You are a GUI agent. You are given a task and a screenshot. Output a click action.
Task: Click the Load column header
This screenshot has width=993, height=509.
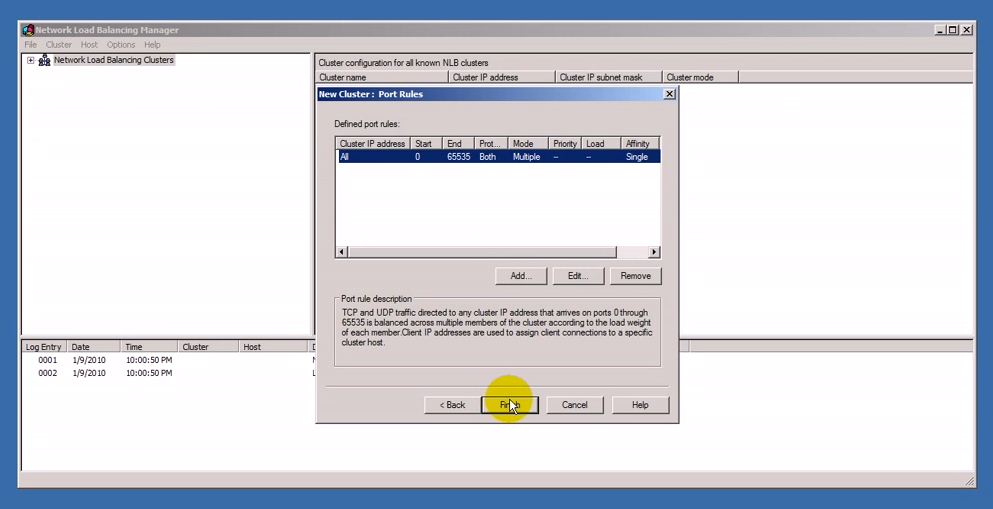click(600, 144)
